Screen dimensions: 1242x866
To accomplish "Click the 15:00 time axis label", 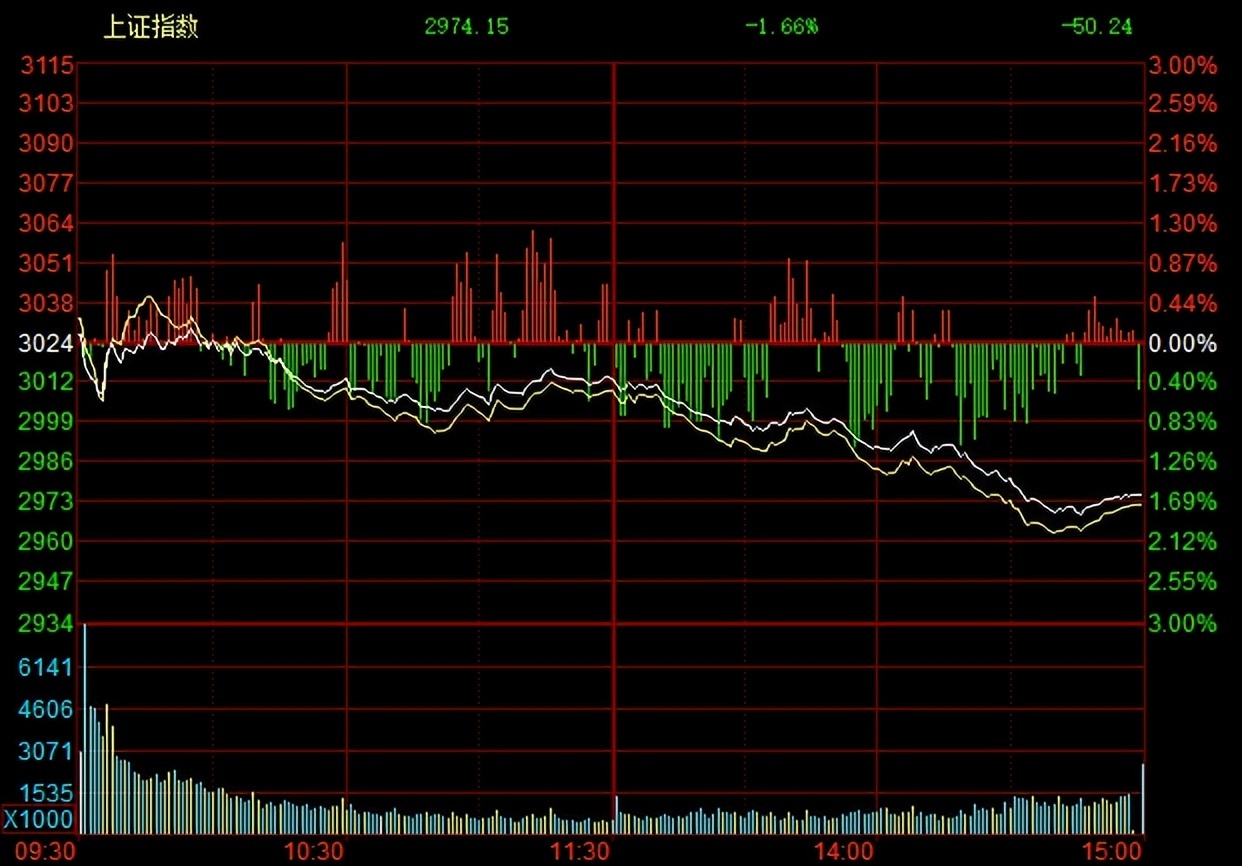I will (1112, 852).
